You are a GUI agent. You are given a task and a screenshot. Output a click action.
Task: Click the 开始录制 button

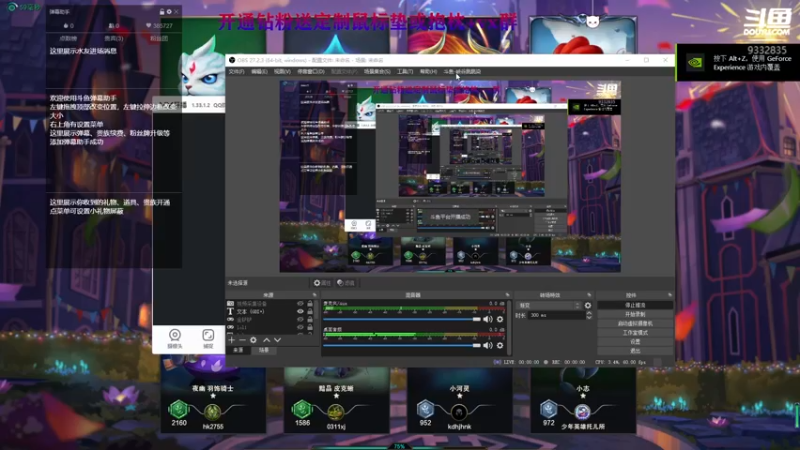[635, 314]
